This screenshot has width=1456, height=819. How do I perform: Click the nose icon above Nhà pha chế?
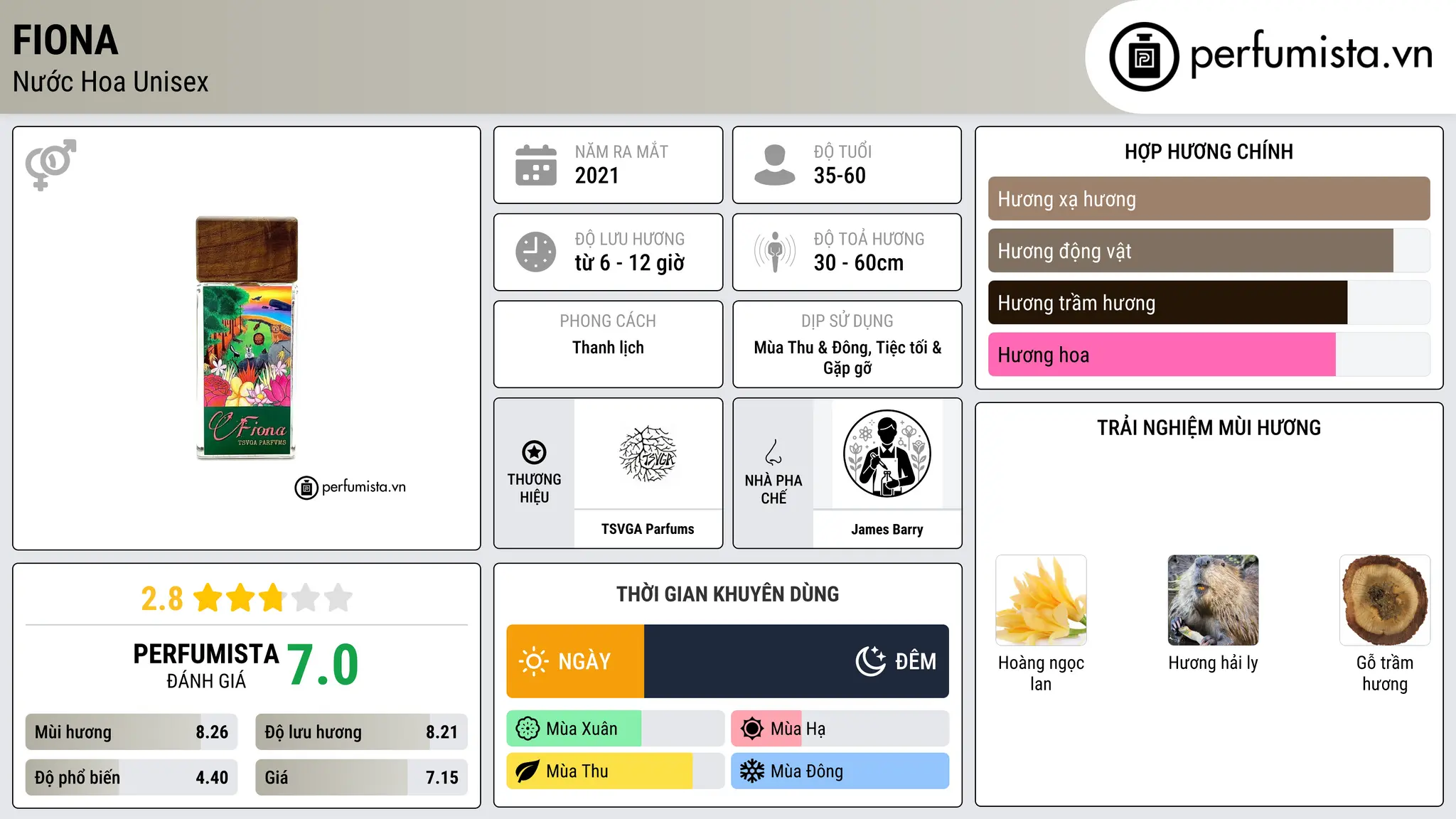[x=773, y=452]
